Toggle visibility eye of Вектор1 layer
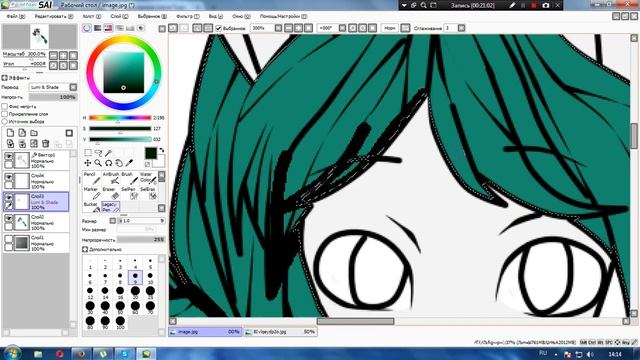Image resolution: width=640 pixels, height=360 pixels. click(9, 156)
